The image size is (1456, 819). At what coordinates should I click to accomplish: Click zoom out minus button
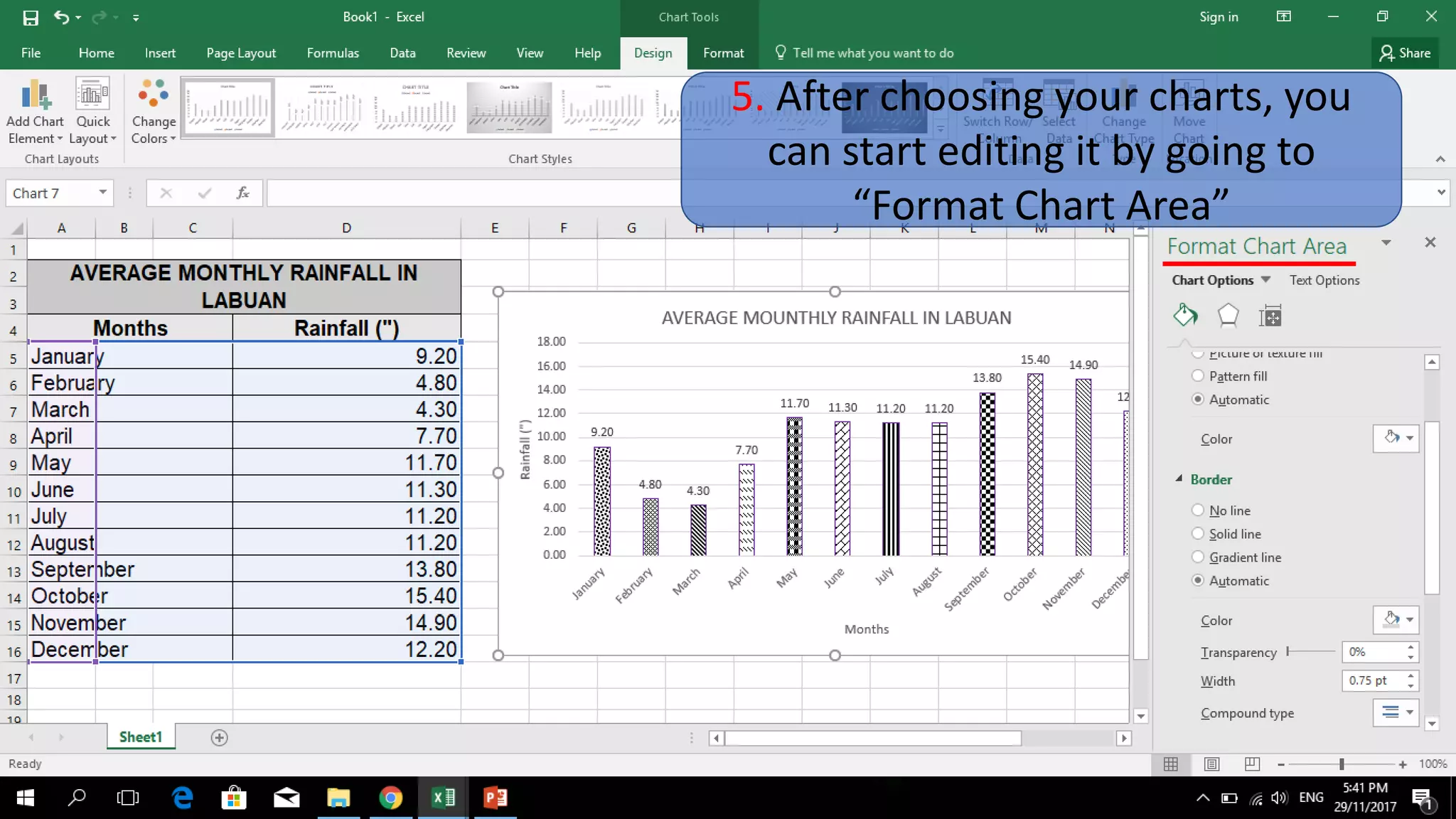pyautogui.click(x=1281, y=764)
